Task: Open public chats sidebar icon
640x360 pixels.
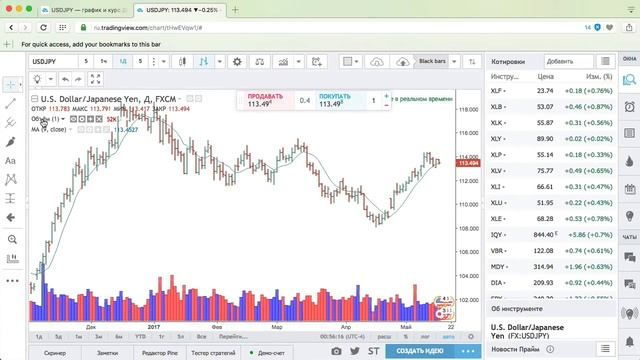Action: 629,257
